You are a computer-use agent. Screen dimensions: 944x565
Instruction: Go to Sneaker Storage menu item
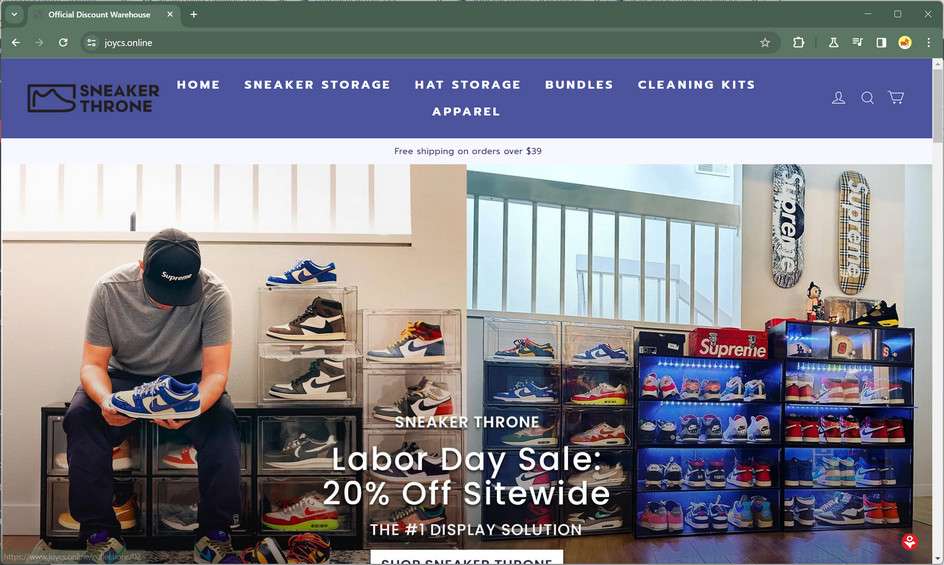(317, 85)
